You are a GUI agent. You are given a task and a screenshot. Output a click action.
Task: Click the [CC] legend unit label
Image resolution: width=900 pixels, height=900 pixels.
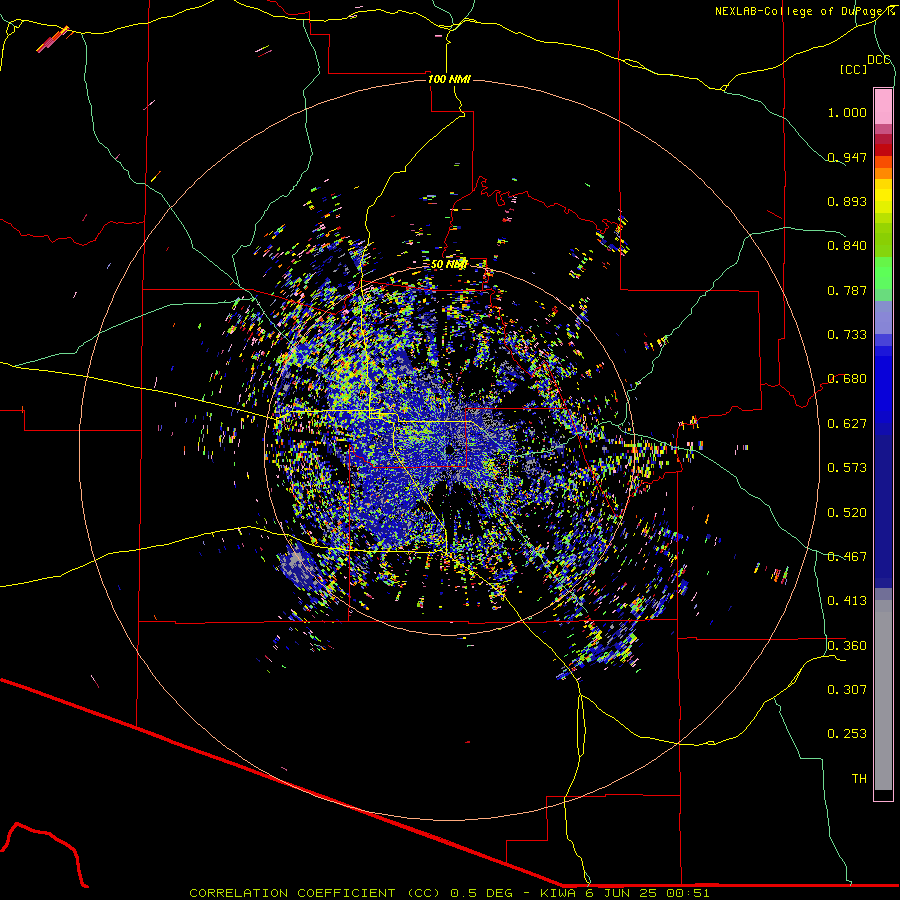[x=853, y=69]
